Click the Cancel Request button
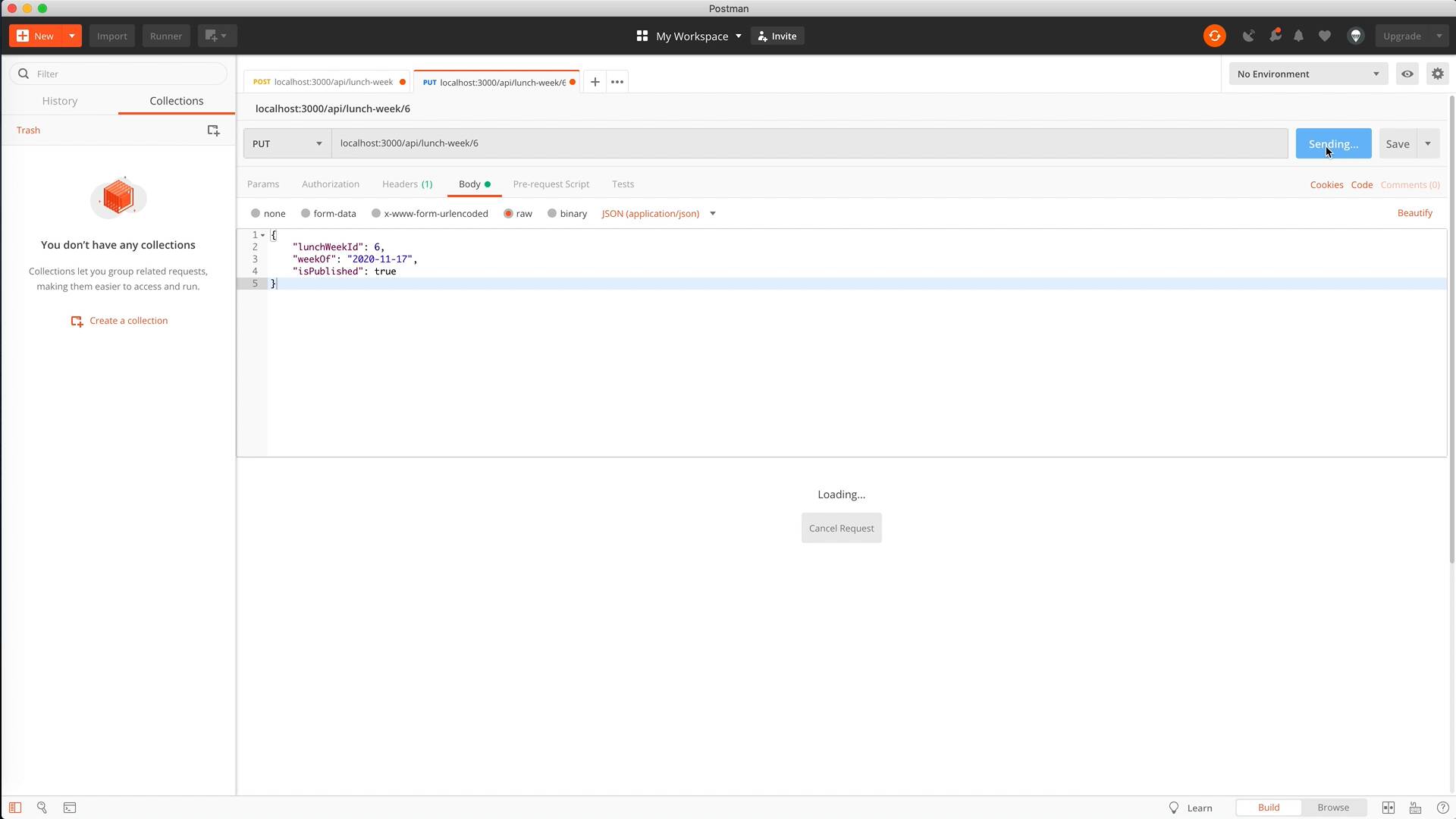Image resolution: width=1456 pixels, height=819 pixels. click(x=841, y=528)
